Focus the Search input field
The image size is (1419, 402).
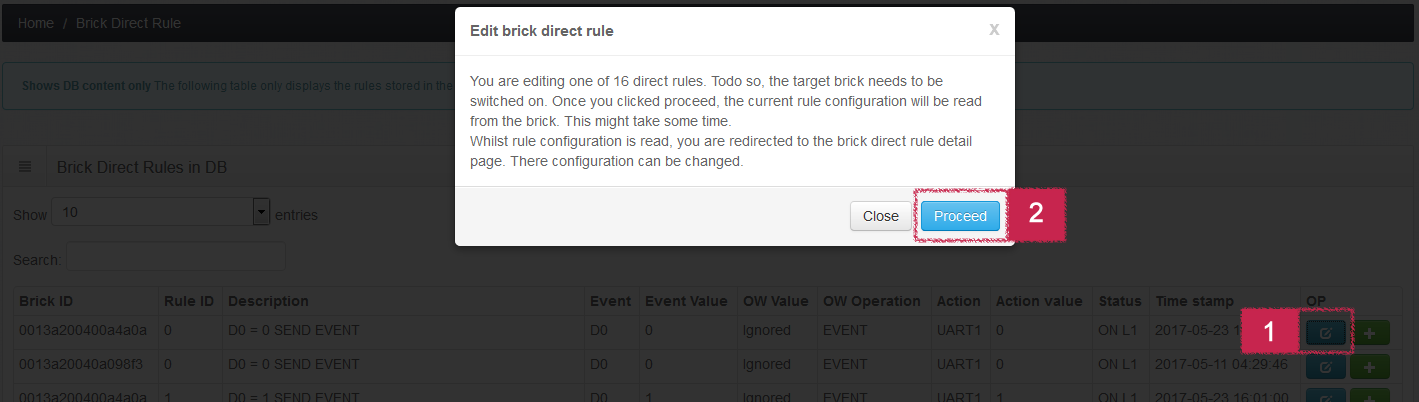[x=176, y=258]
